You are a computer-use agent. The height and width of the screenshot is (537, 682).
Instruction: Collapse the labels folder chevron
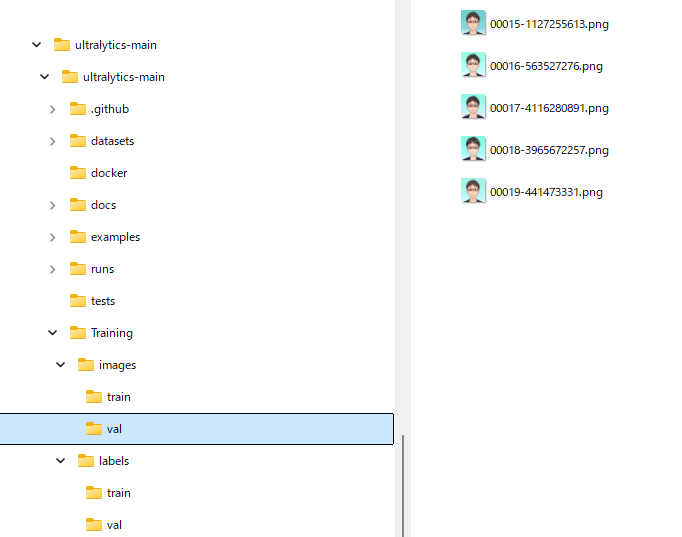click(x=60, y=461)
